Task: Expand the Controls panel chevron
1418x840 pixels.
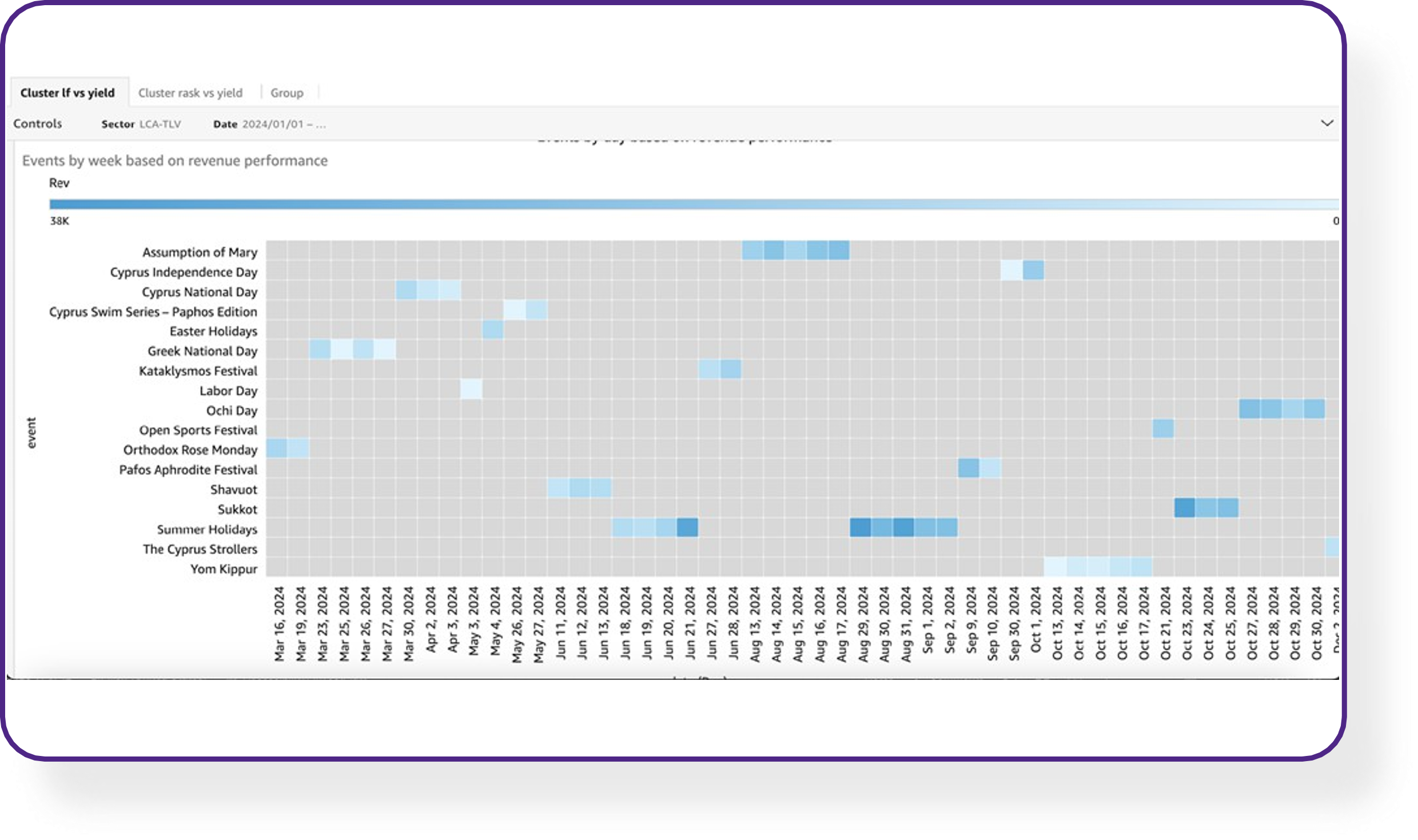Action: click(x=1327, y=123)
